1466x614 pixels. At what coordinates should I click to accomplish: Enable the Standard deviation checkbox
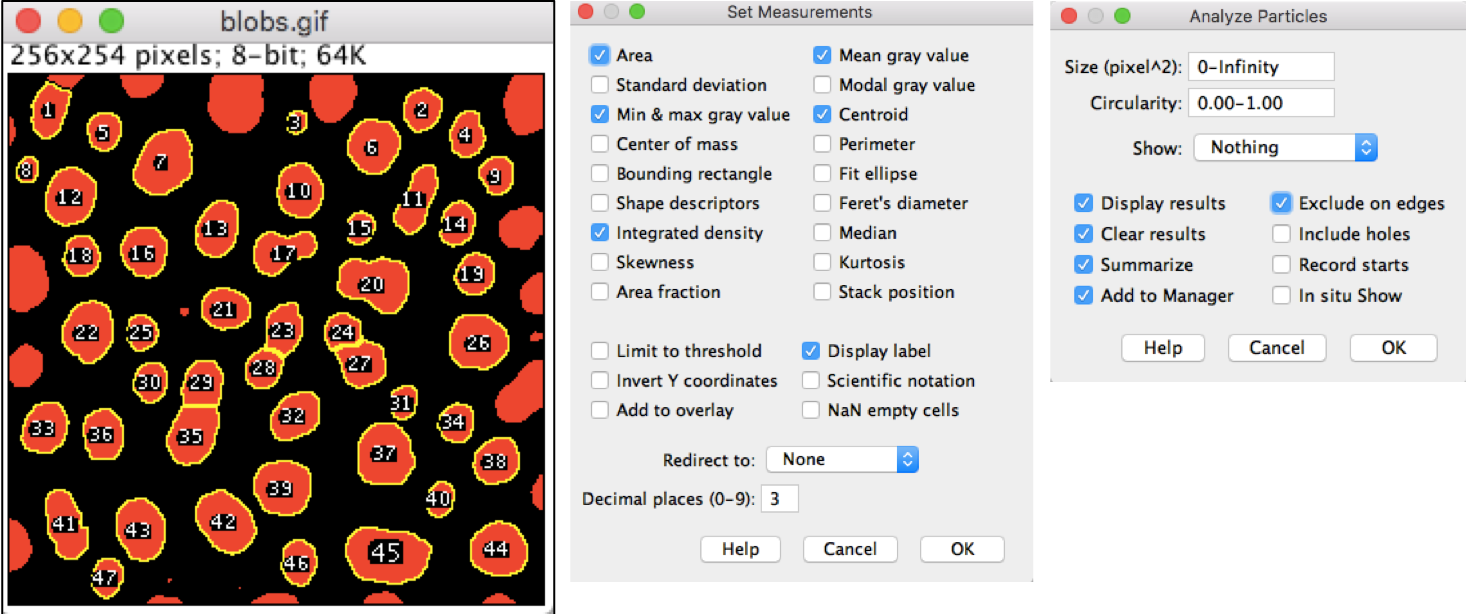pyautogui.click(x=600, y=85)
